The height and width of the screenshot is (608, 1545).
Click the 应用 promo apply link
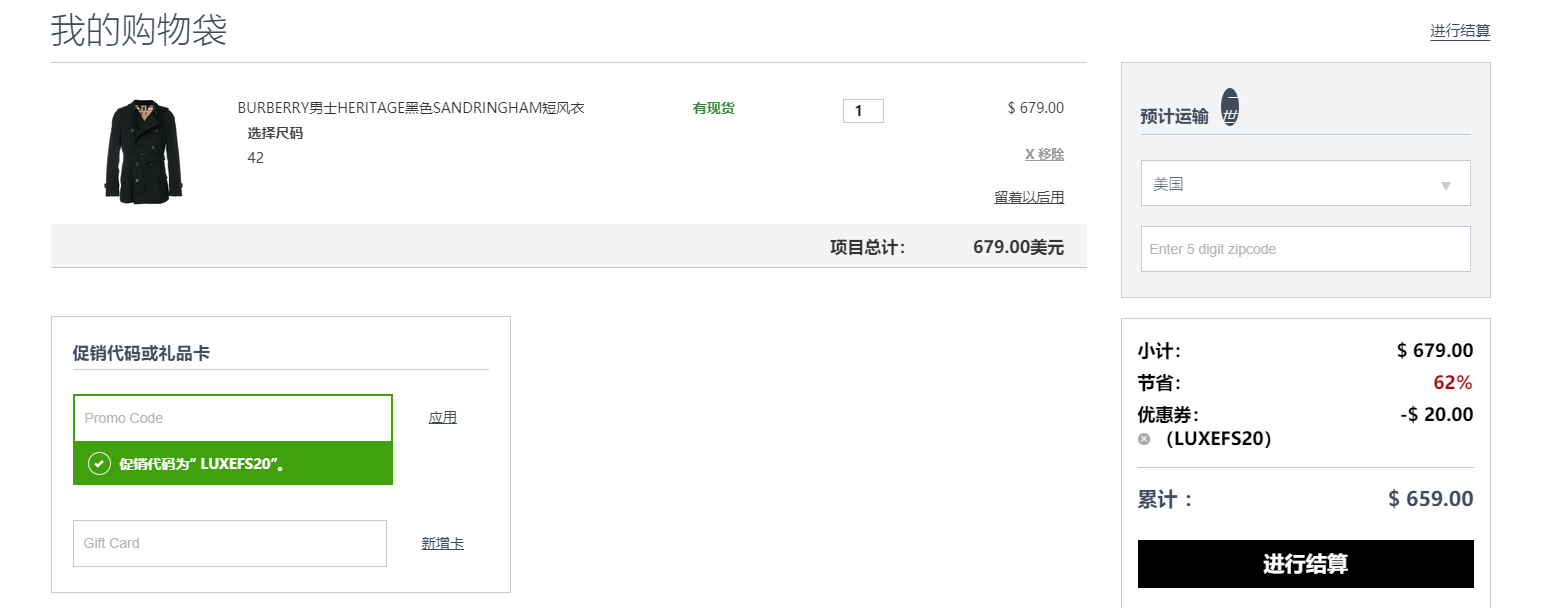(442, 418)
